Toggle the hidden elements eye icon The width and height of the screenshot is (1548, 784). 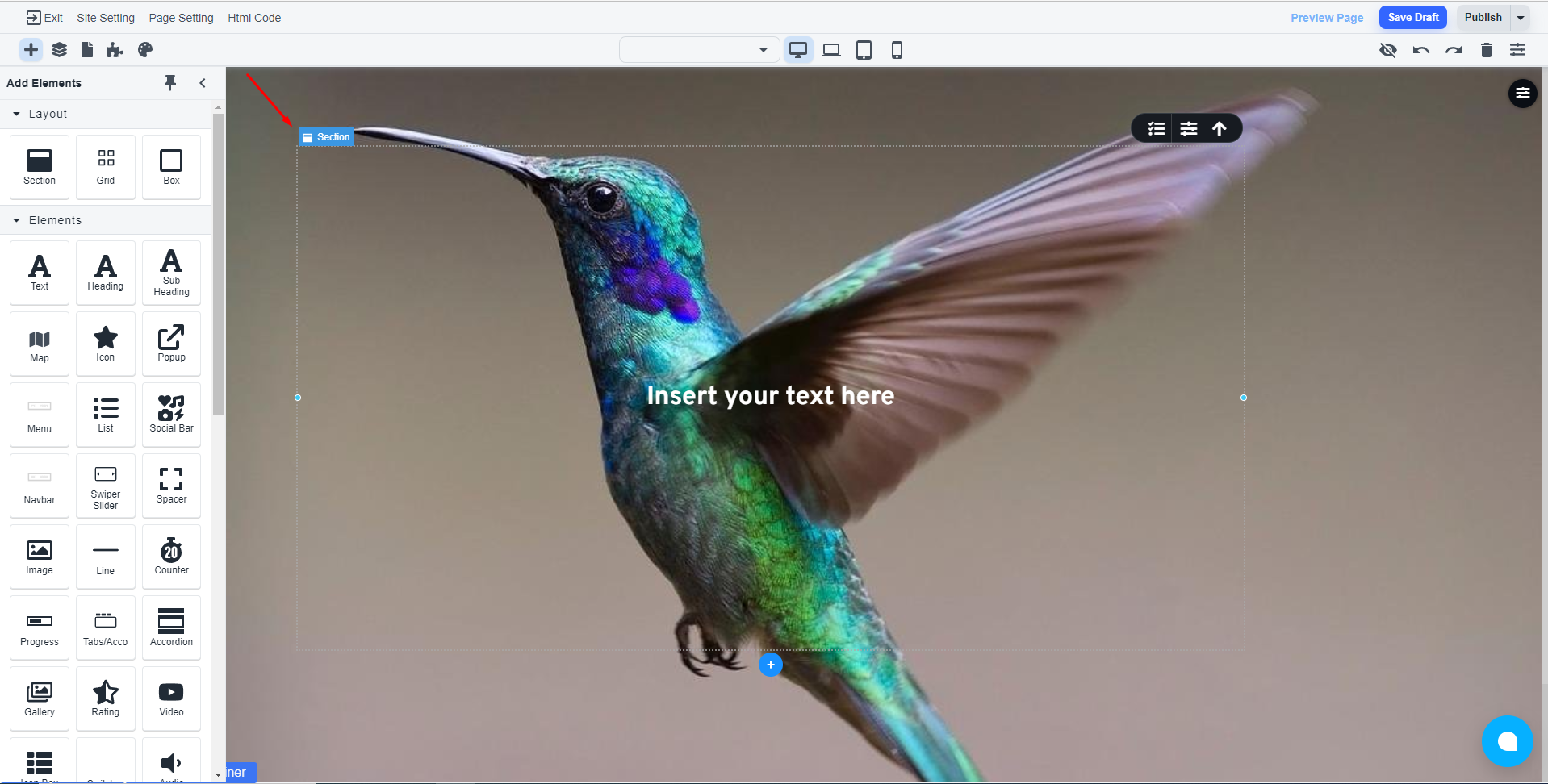point(1387,50)
